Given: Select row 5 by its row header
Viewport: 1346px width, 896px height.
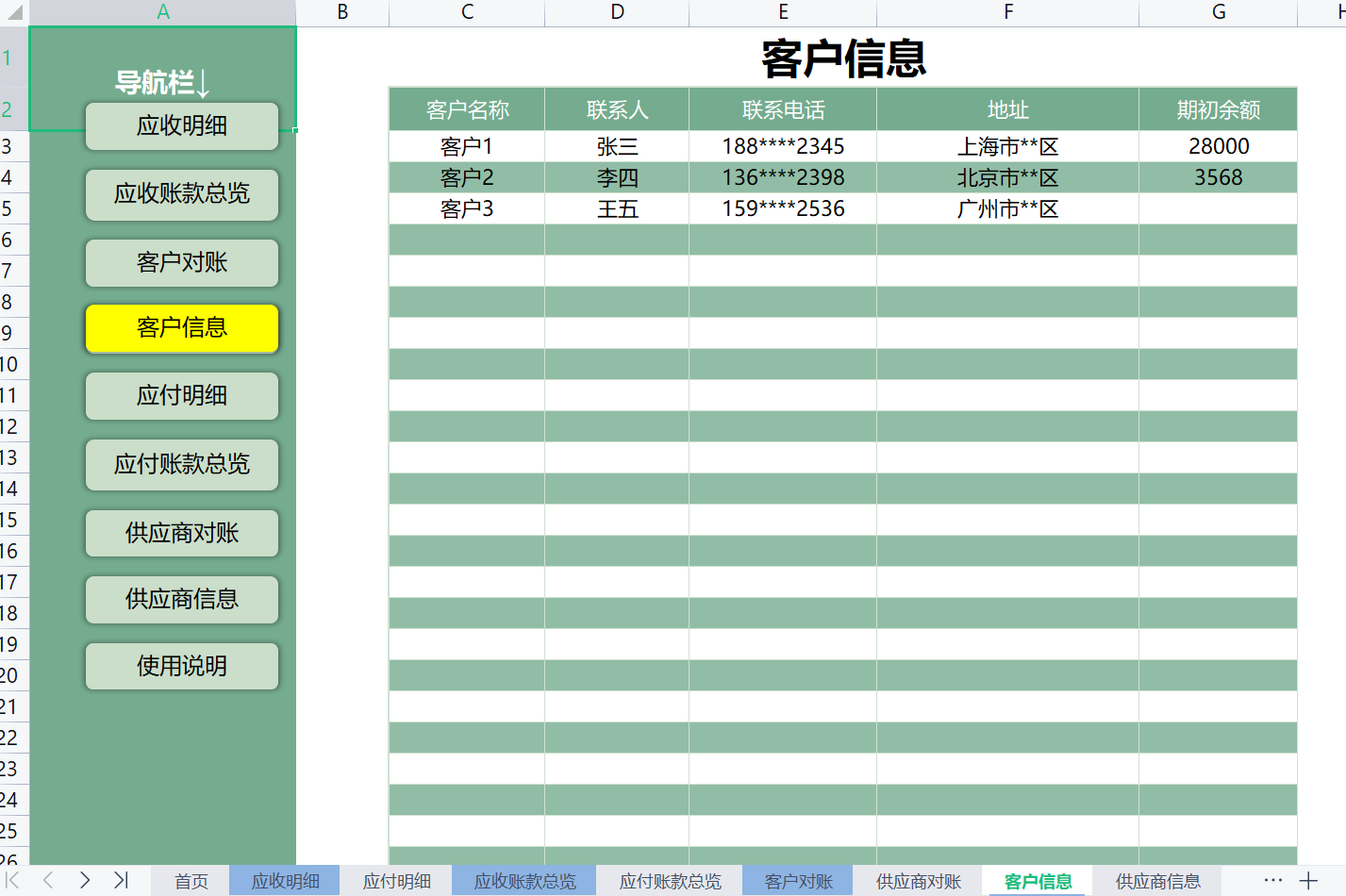Looking at the screenshot, I should [x=14, y=208].
